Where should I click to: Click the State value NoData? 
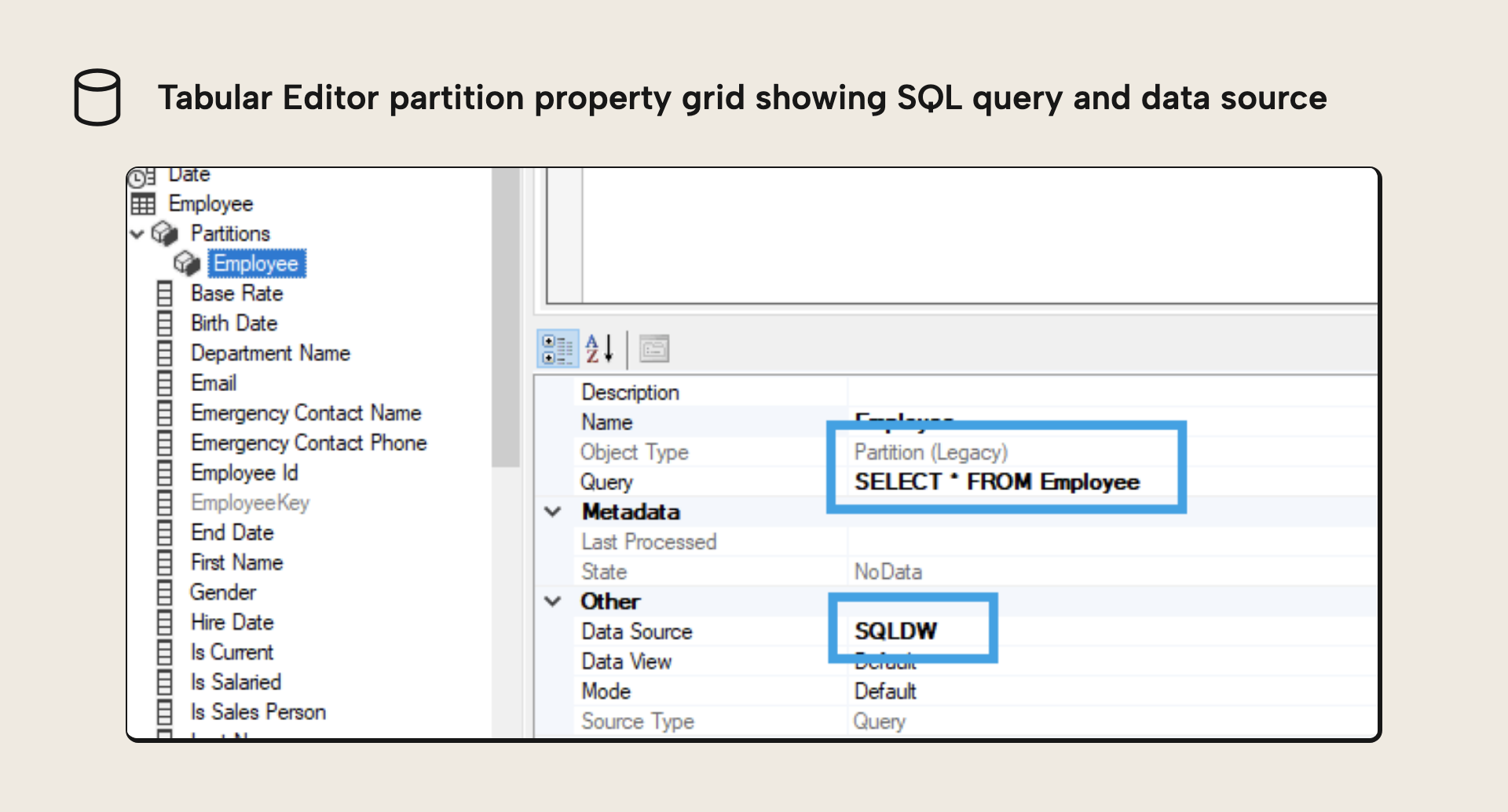[888, 572]
